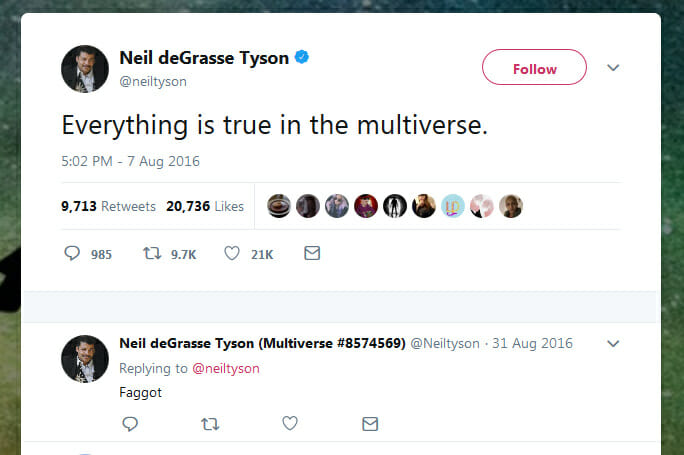
Task: Click the 31 Aug 2016 reply date
Action: [530, 343]
